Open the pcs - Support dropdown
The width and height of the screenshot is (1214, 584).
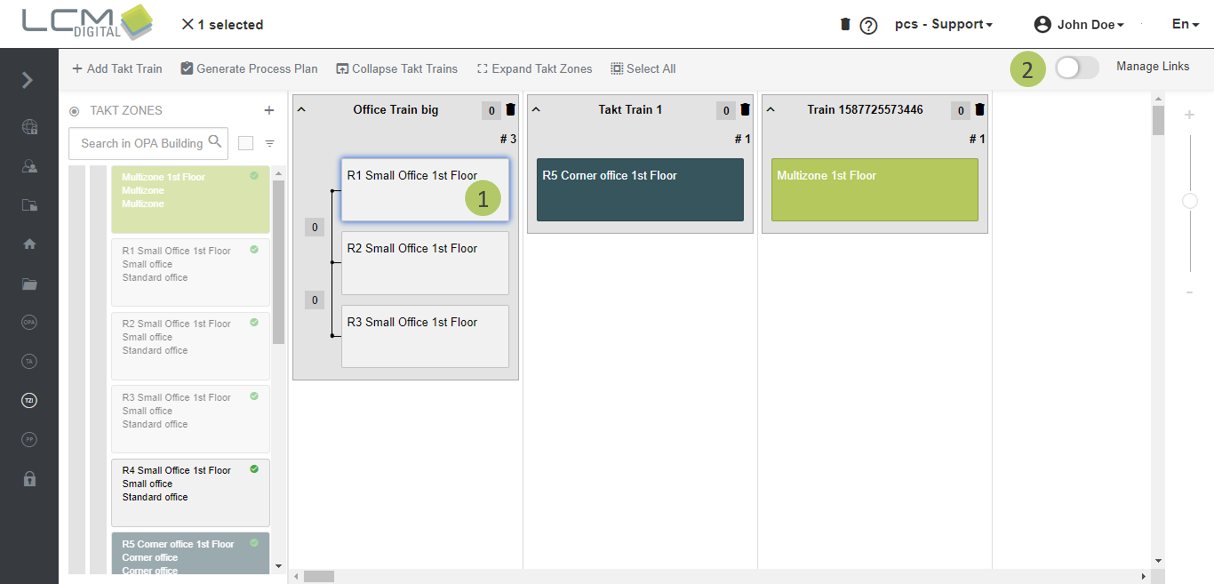(x=943, y=25)
